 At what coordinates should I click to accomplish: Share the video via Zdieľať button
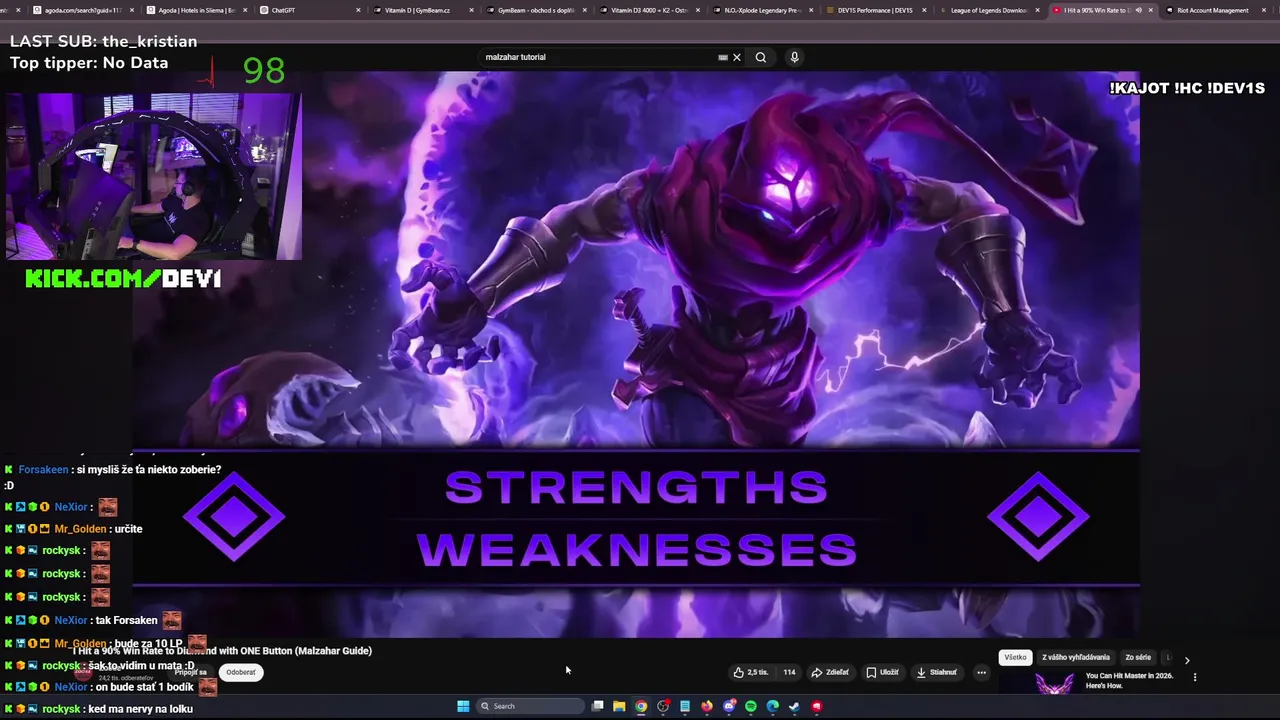[830, 672]
